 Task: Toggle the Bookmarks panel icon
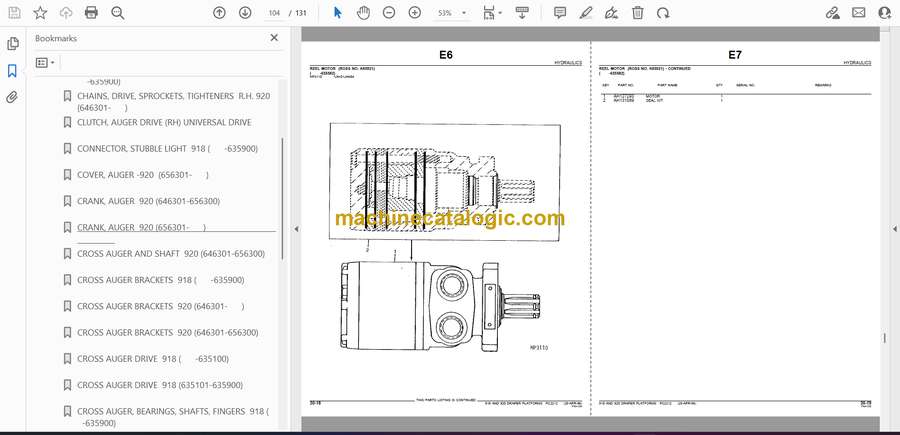pyautogui.click(x=12, y=71)
